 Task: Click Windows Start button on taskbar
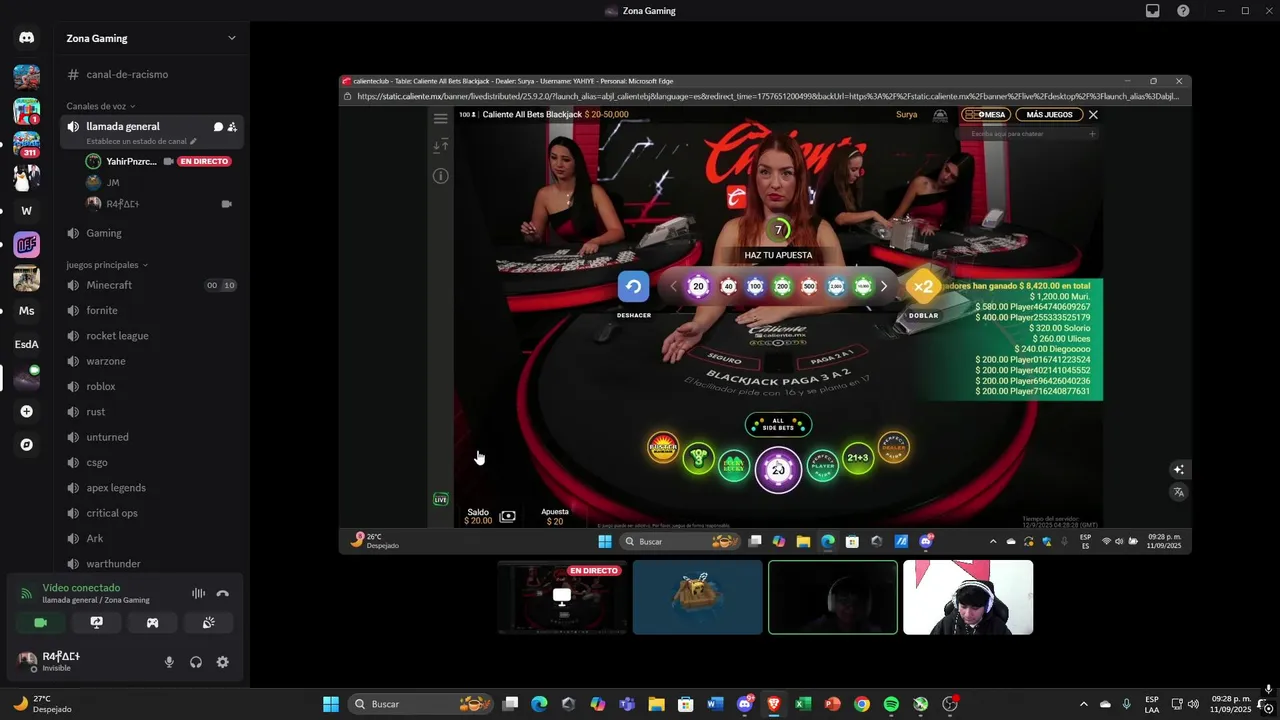(331, 704)
